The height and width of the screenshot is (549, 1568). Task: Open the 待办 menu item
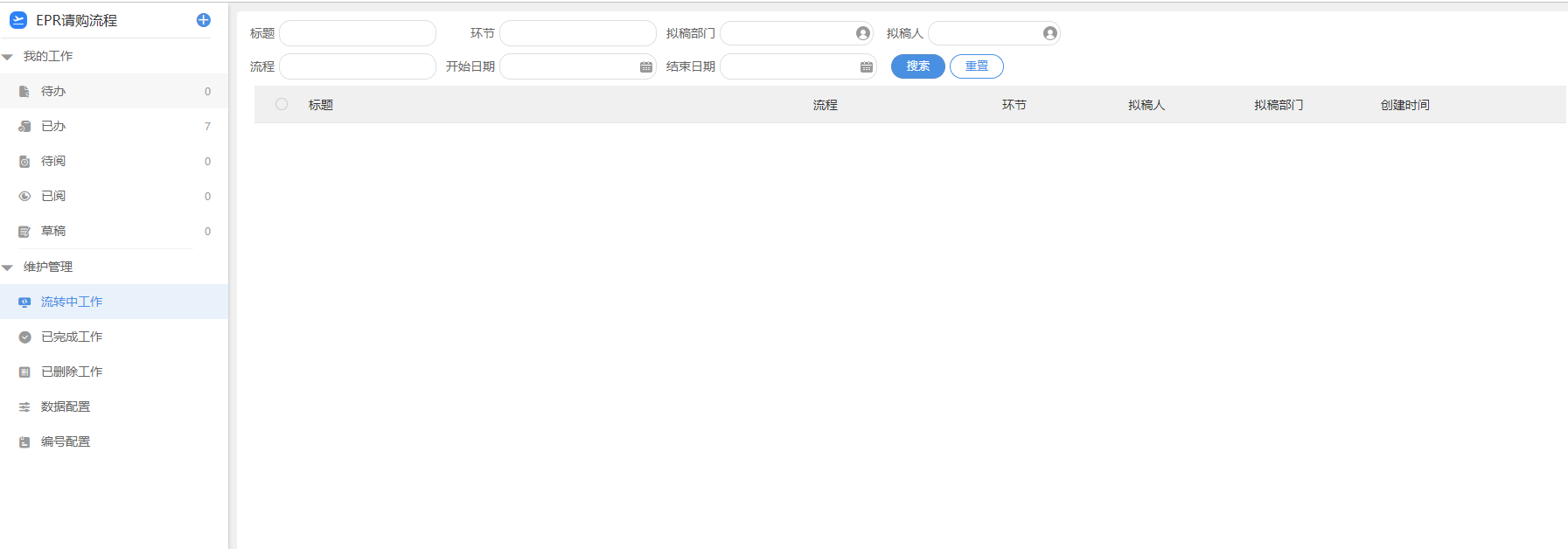114,91
